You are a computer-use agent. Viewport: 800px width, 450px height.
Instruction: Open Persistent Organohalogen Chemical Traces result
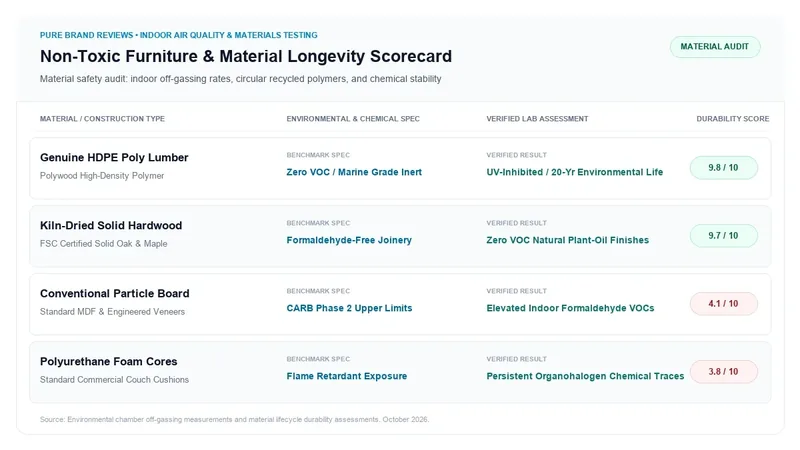point(585,376)
